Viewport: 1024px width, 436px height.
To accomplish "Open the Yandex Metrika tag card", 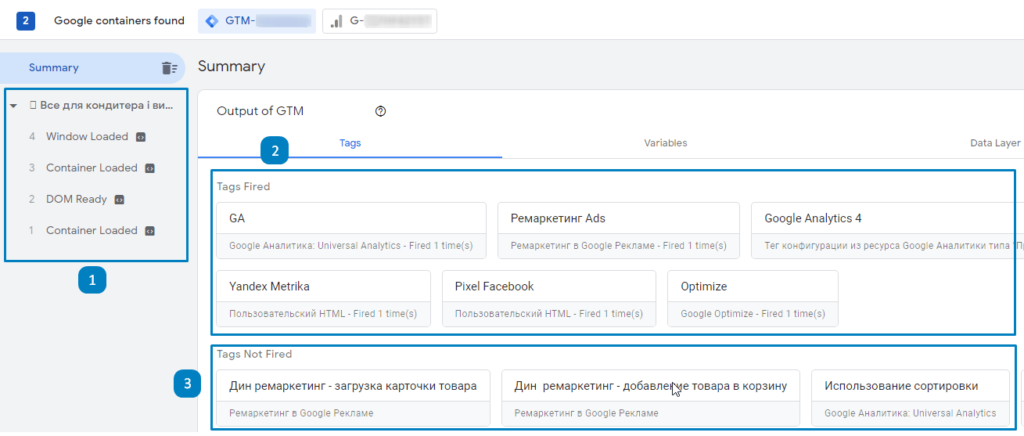I will pos(323,298).
